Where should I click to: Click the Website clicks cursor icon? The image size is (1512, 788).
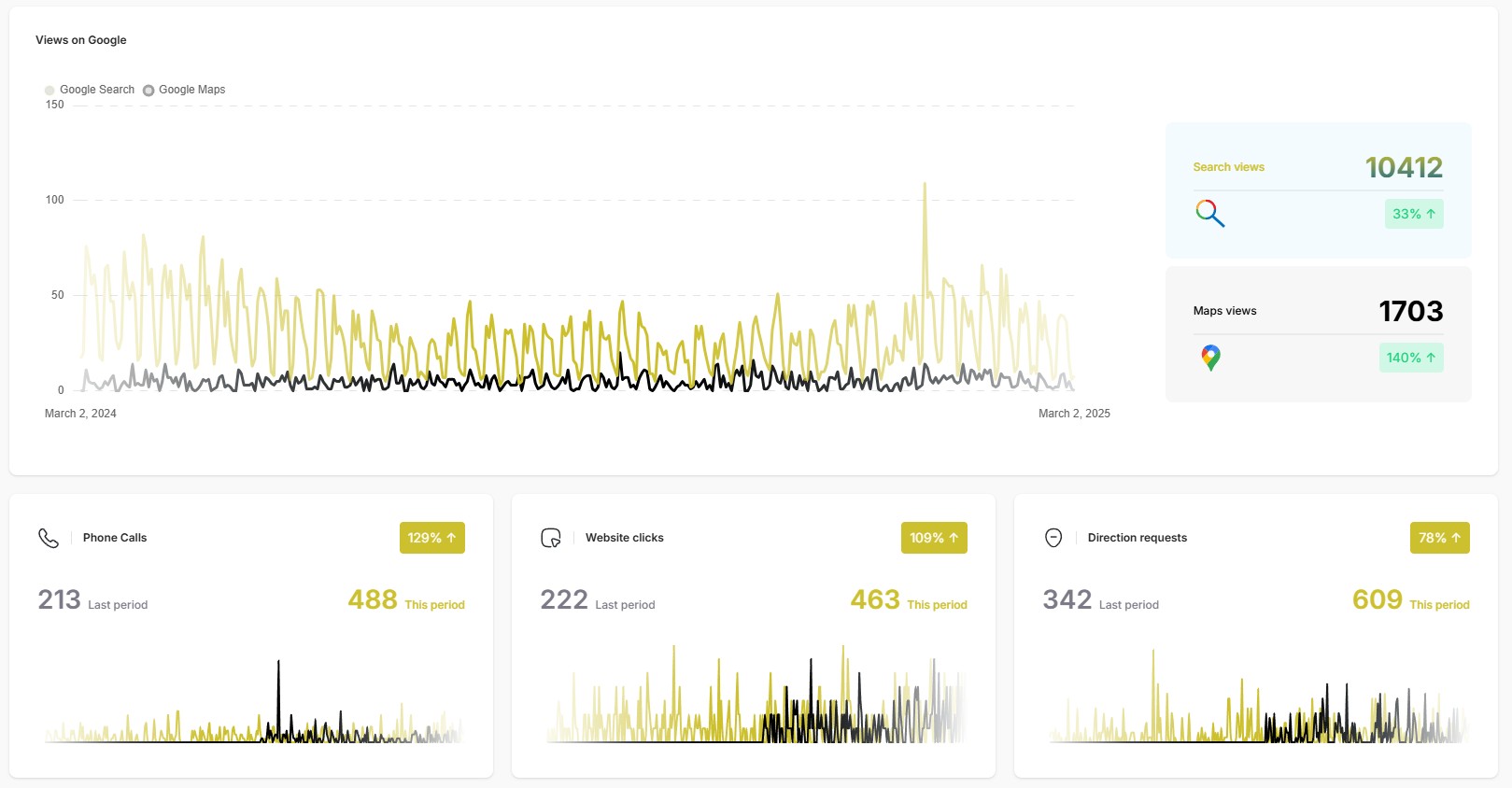tap(551, 538)
